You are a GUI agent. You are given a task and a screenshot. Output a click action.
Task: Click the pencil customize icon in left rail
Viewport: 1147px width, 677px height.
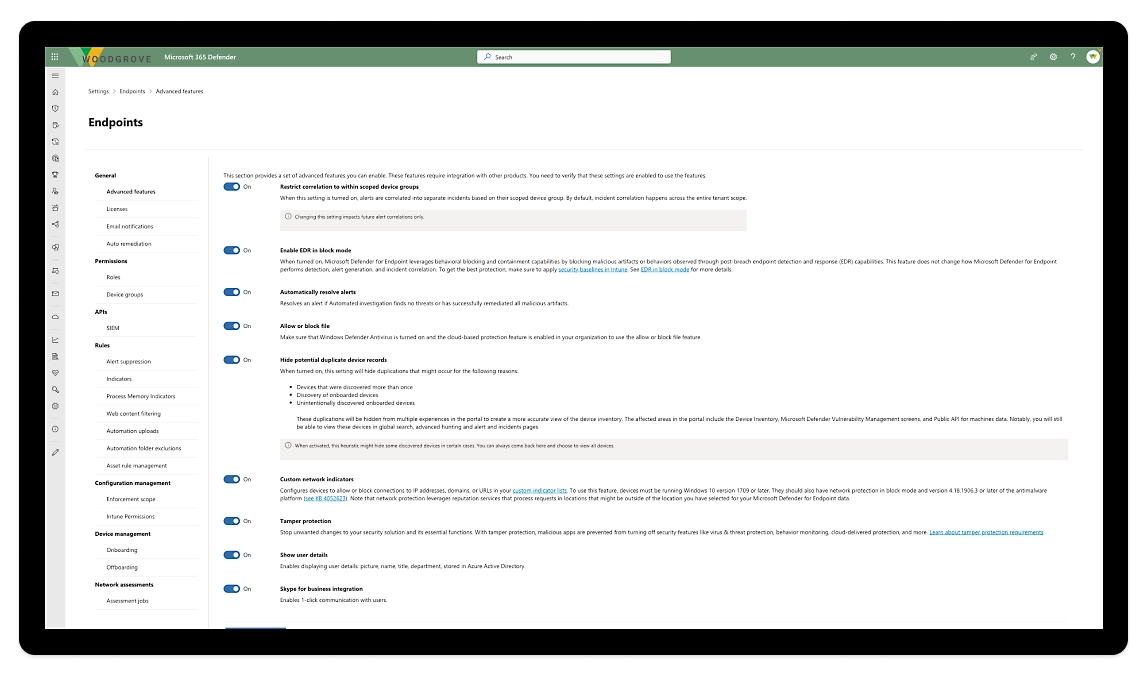[x=56, y=452]
